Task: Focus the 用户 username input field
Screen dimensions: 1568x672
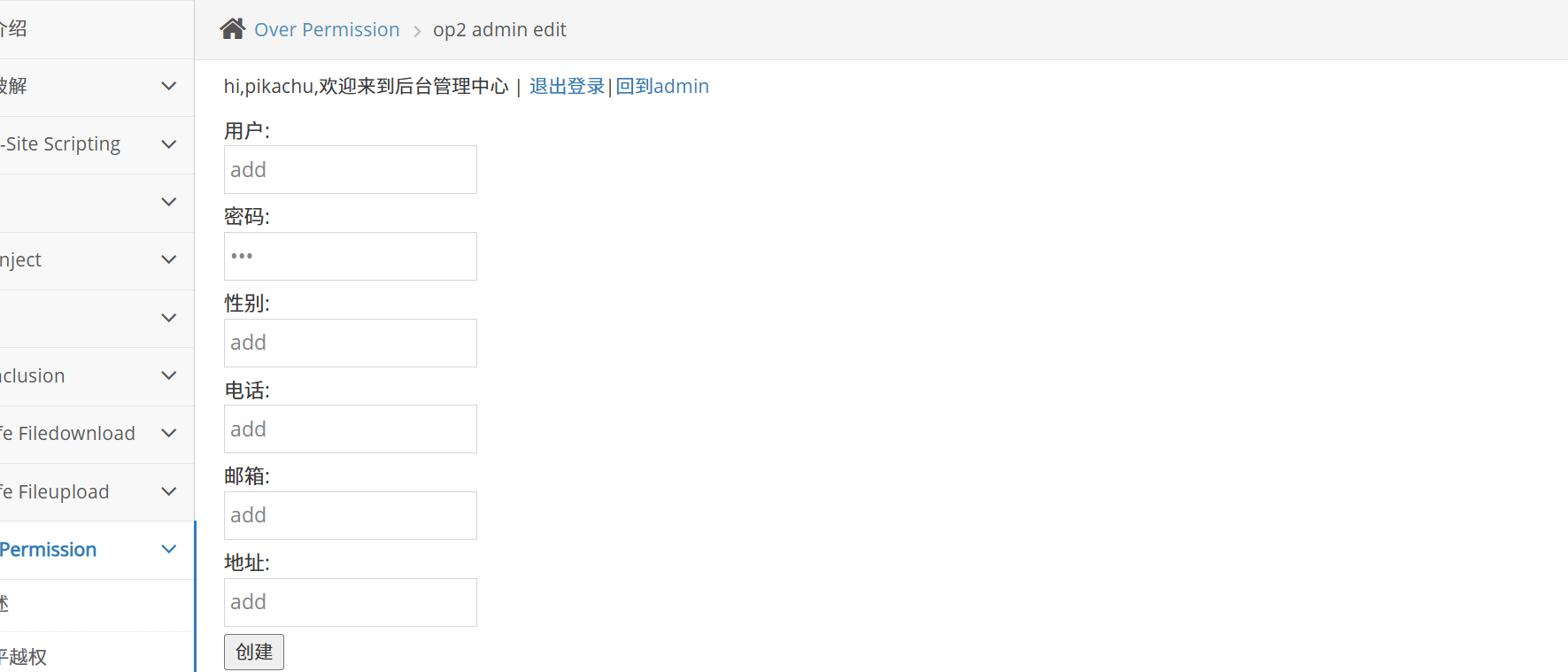Action: coord(350,170)
